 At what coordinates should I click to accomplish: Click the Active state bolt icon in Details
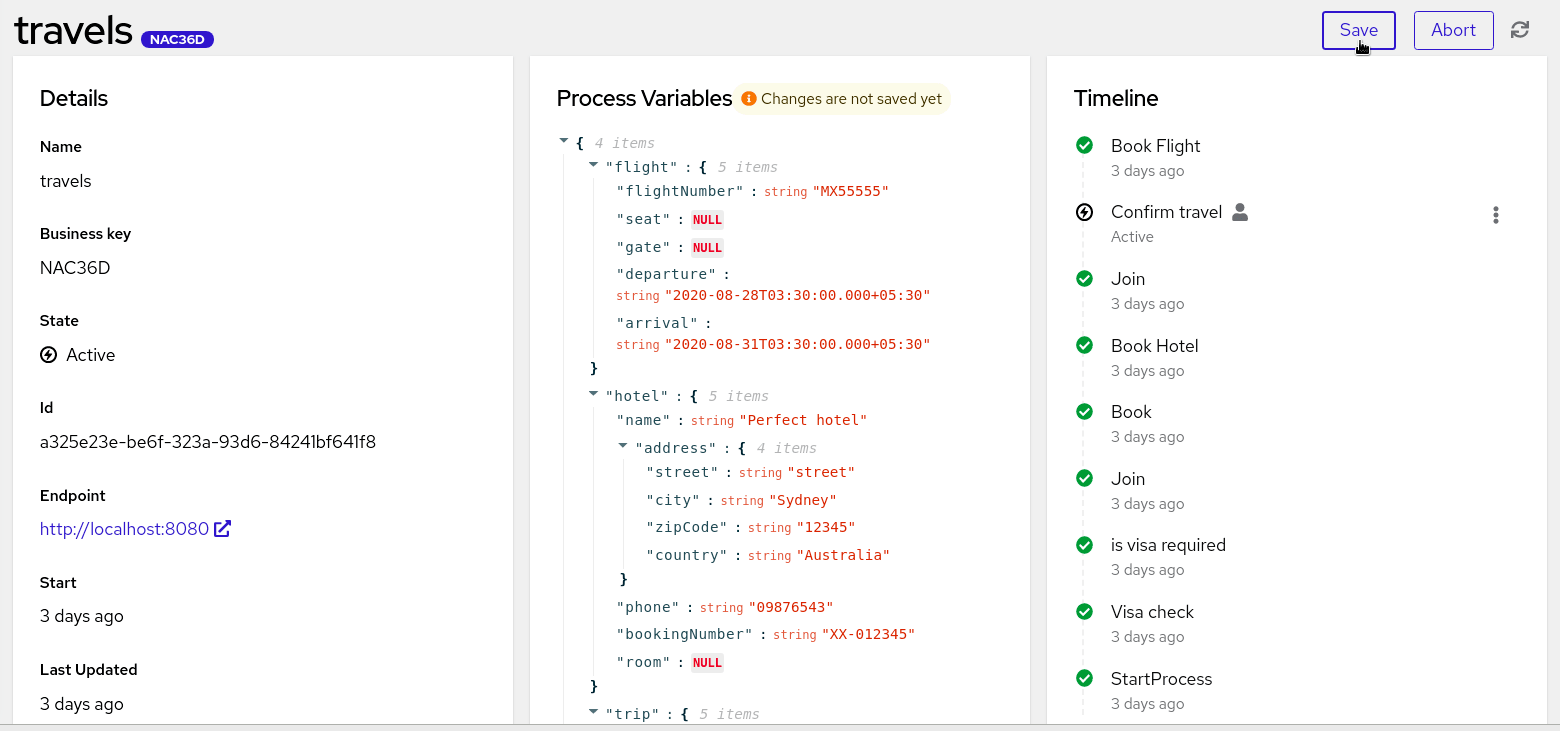48,355
